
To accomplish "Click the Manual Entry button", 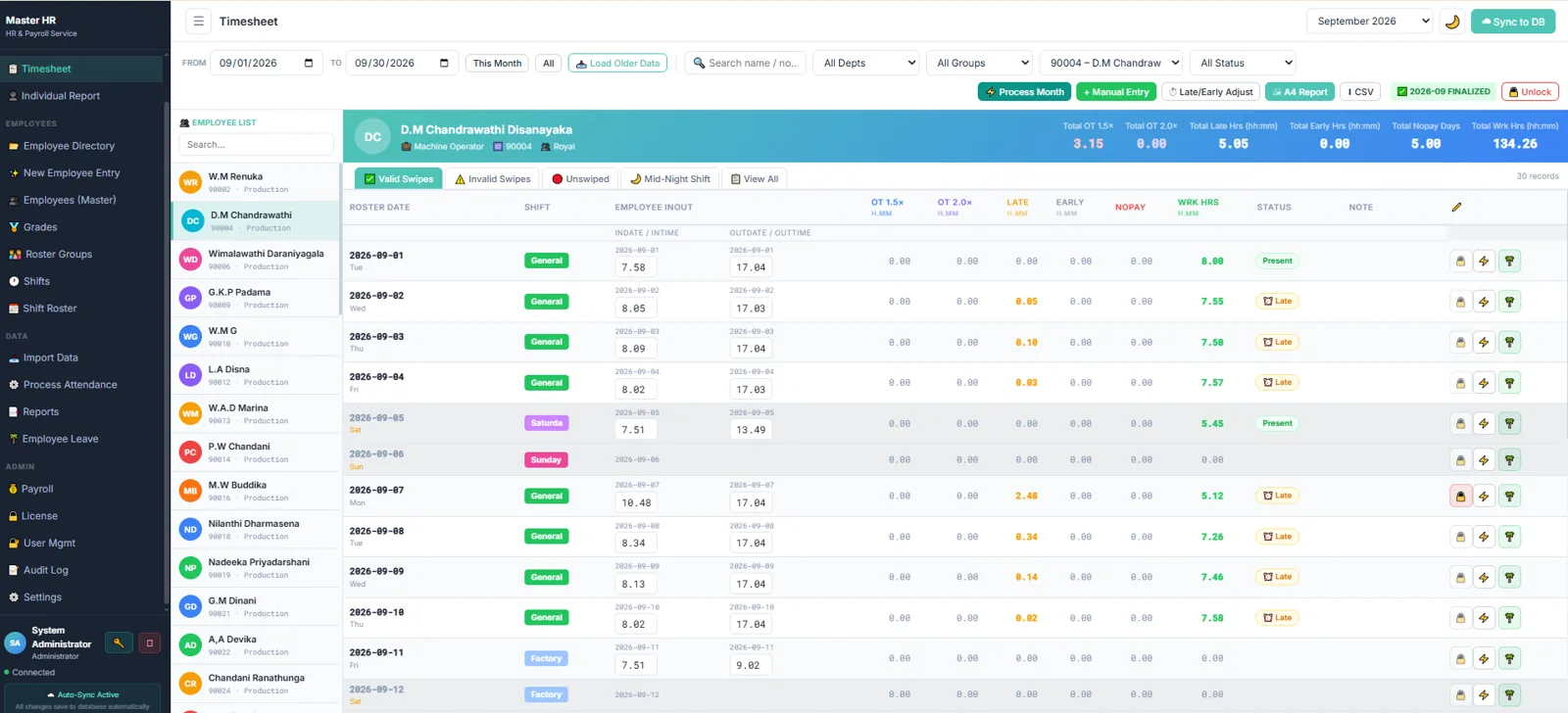I will tap(1116, 92).
